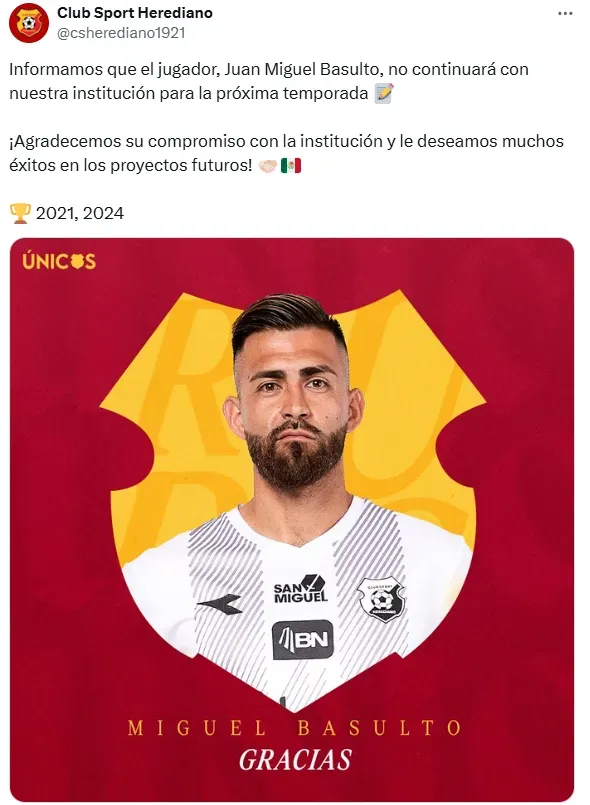Click the 2021, 2024 title years text
The image size is (590, 805).
tap(80, 213)
